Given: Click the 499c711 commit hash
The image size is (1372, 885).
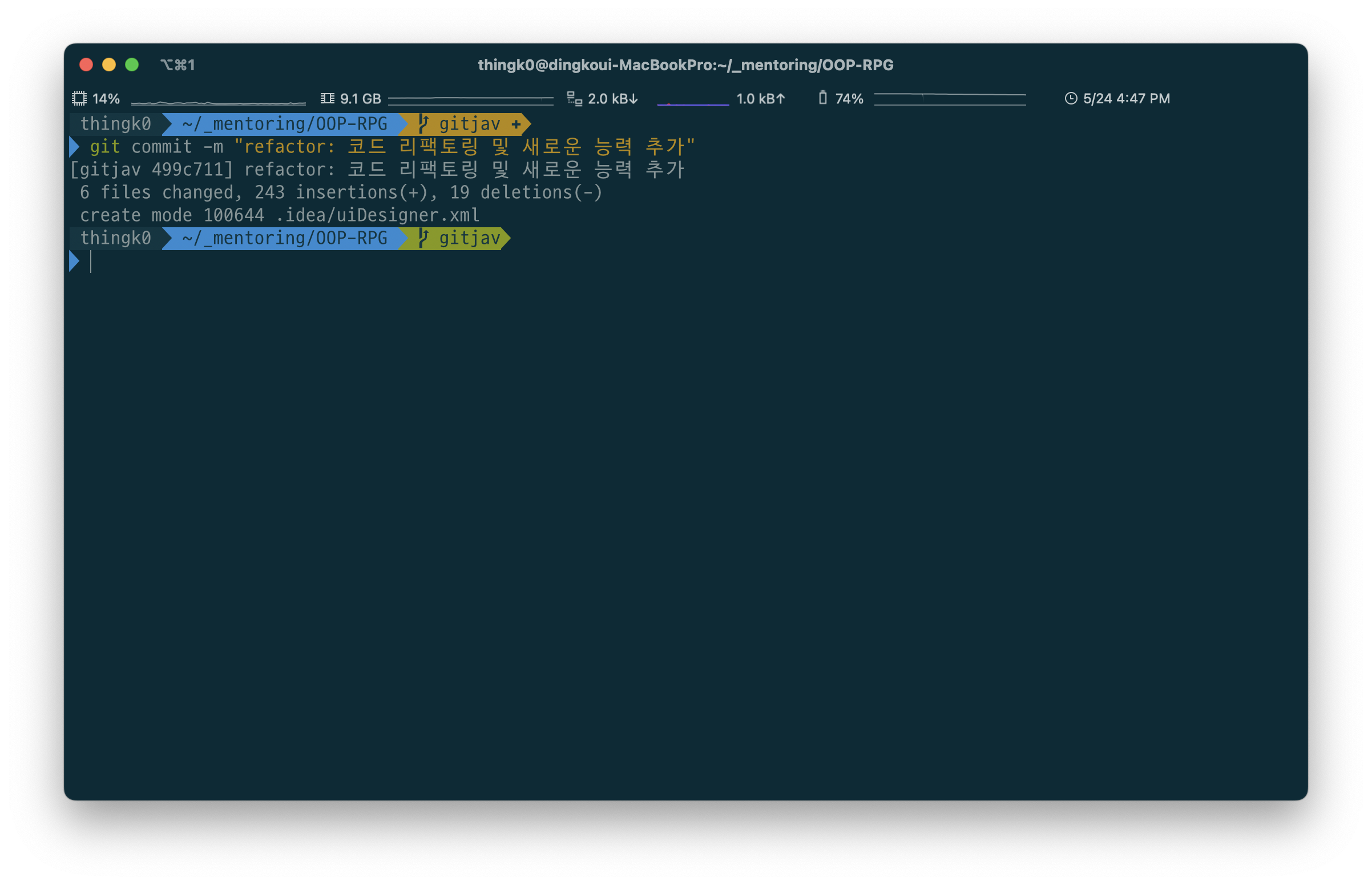Looking at the screenshot, I should 187,170.
